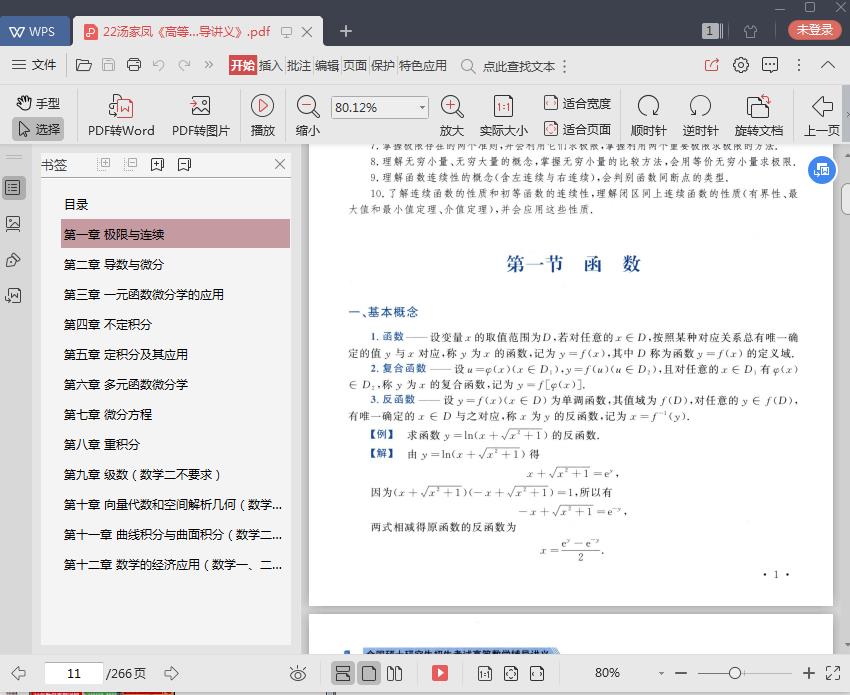Open the vertical three-dot more menu
850x695 pixels.
click(x=799, y=65)
